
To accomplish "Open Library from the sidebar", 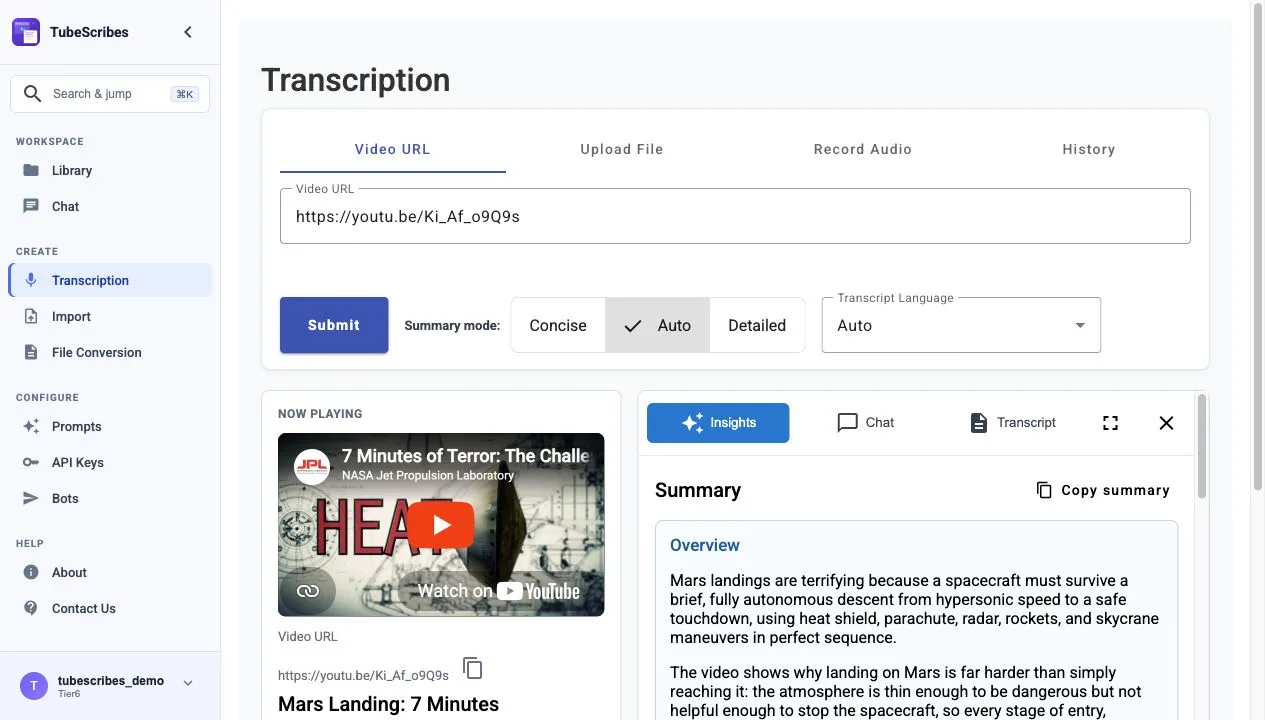I will point(110,170).
